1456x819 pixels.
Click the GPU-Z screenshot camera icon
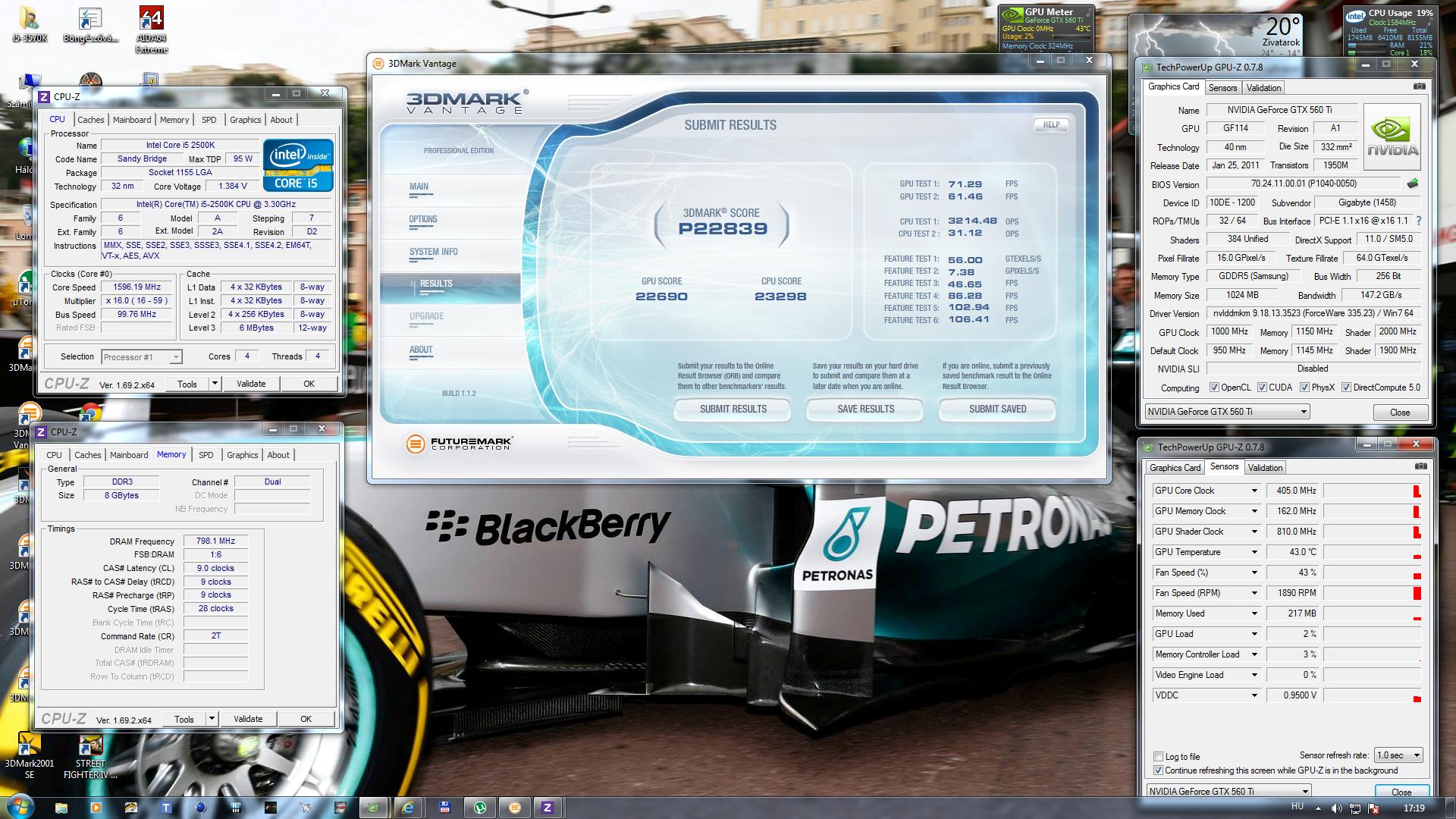[x=1419, y=86]
